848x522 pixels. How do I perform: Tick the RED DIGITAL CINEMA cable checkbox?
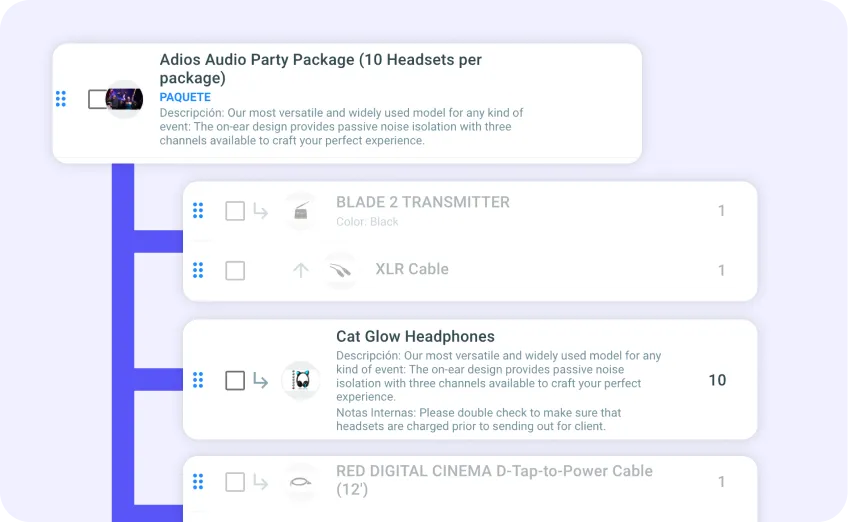click(235, 482)
